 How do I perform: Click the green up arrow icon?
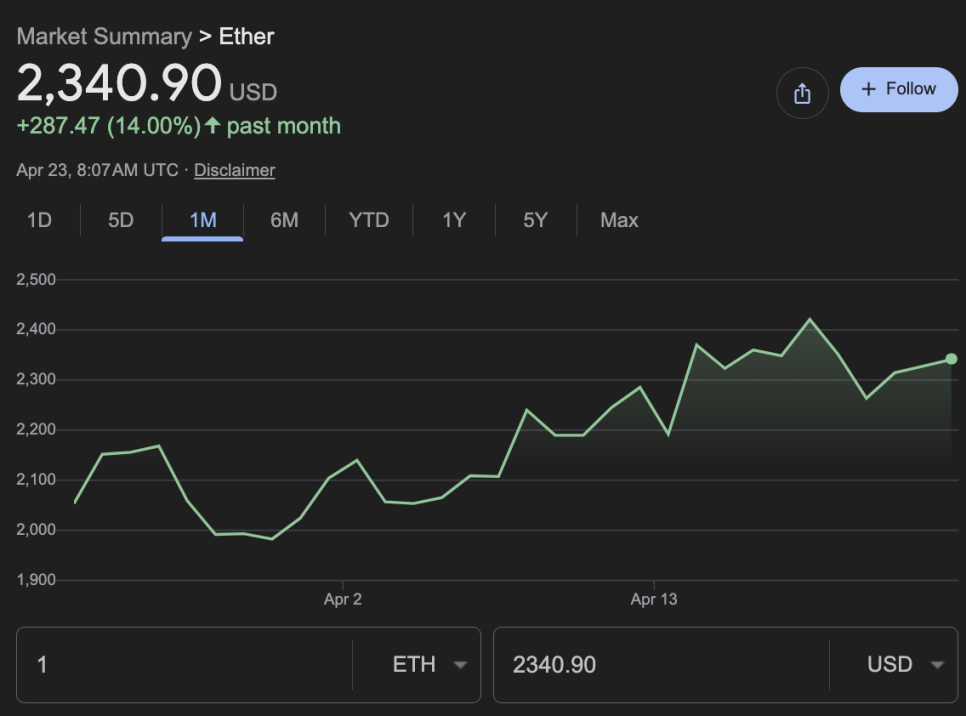pos(212,126)
